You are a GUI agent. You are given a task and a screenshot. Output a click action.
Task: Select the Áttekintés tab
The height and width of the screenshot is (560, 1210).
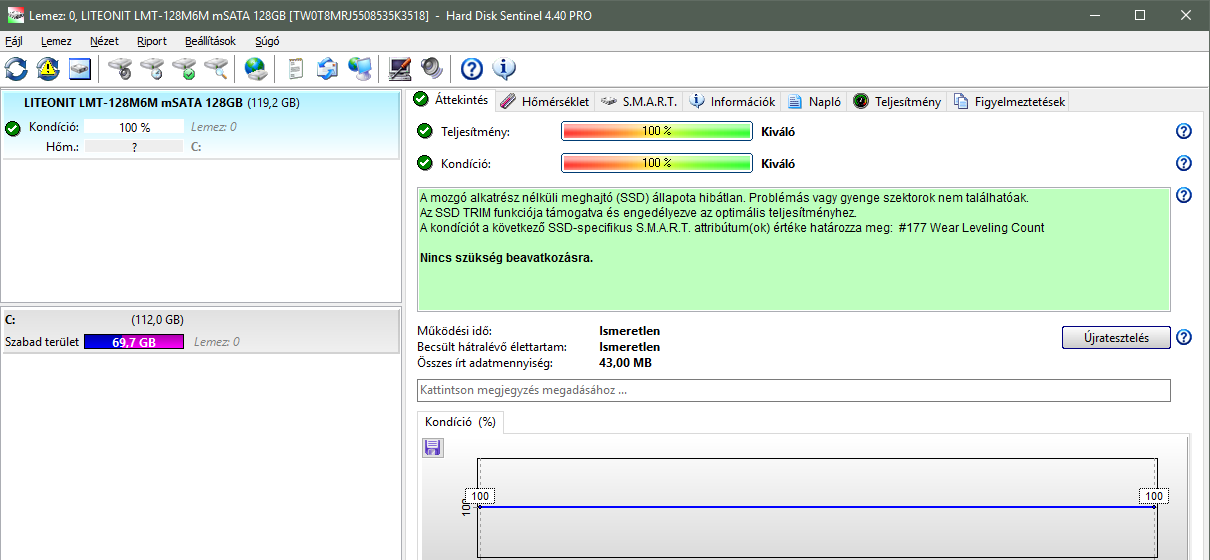(451, 100)
